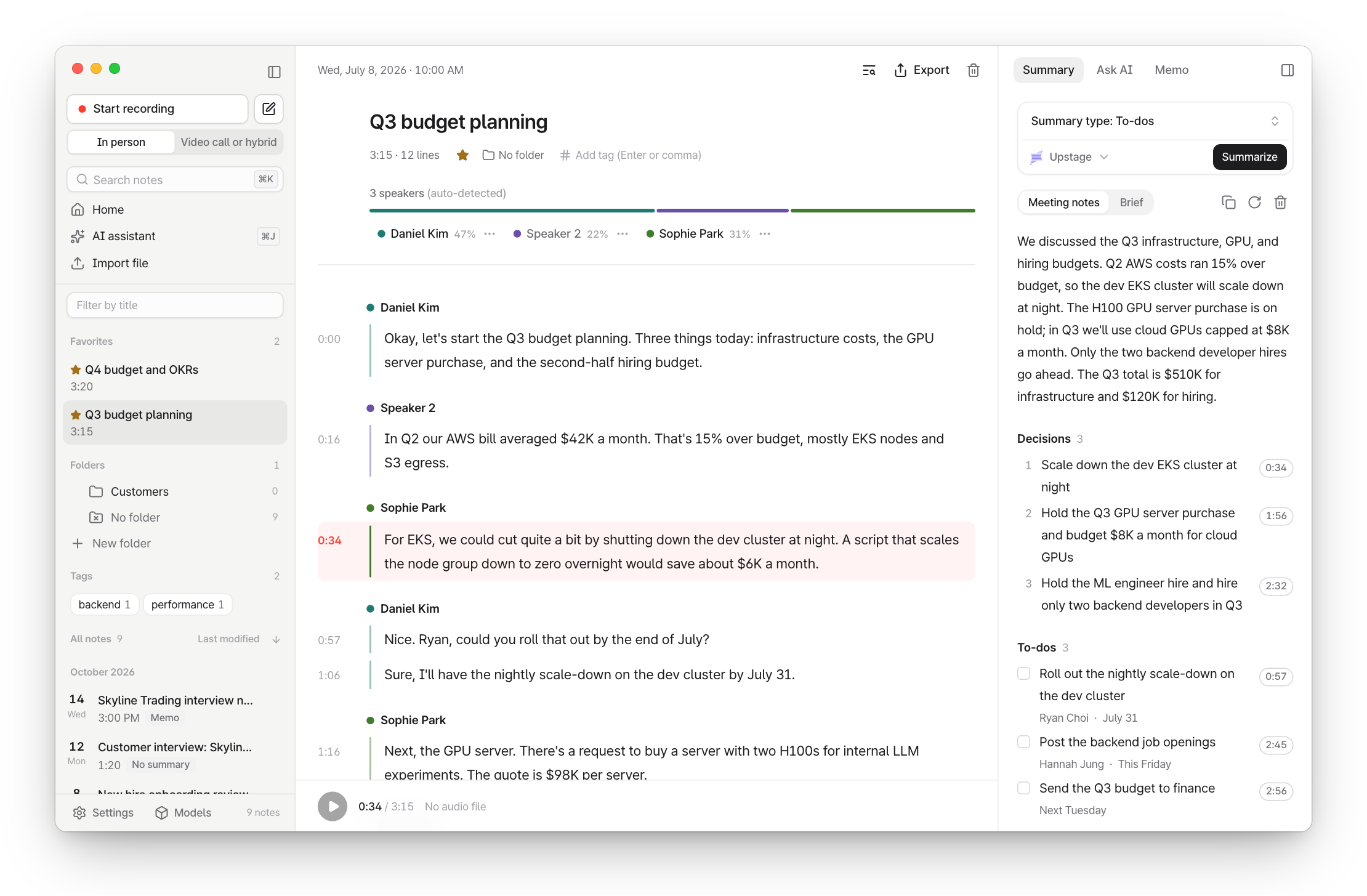
Task: Open AI assistant from sidebar
Action: (x=175, y=236)
